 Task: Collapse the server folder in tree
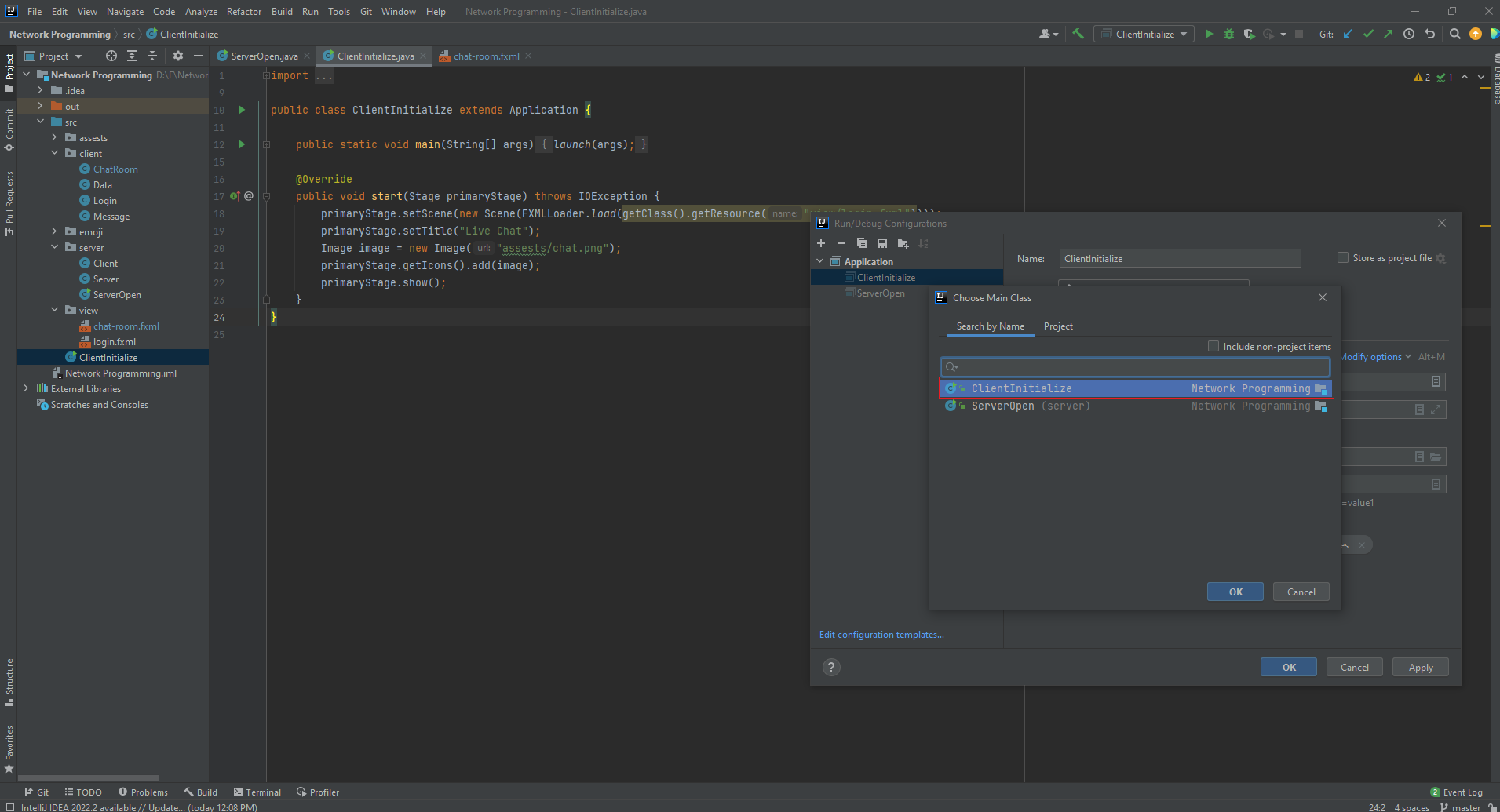pos(54,247)
